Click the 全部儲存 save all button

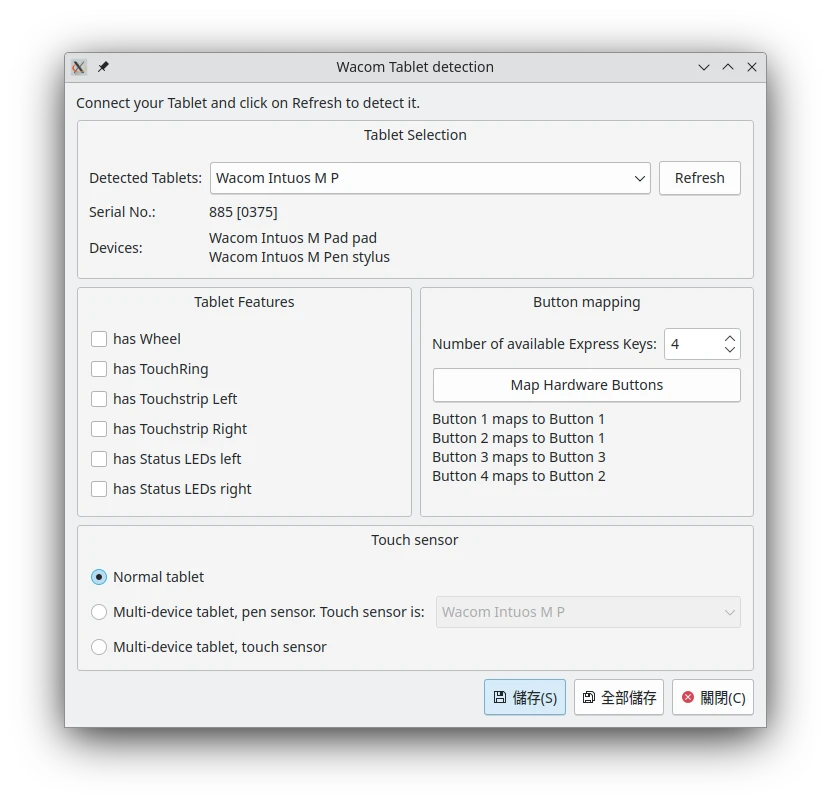pyautogui.click(x=619, y=698)
